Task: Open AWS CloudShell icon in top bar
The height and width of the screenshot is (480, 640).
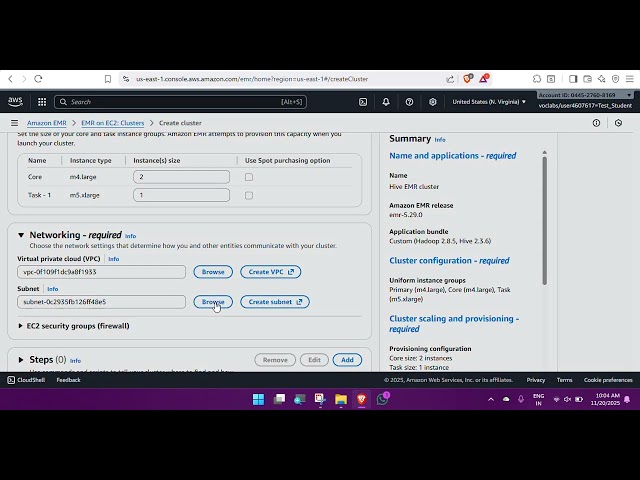Action: click(x=363, y=102)
